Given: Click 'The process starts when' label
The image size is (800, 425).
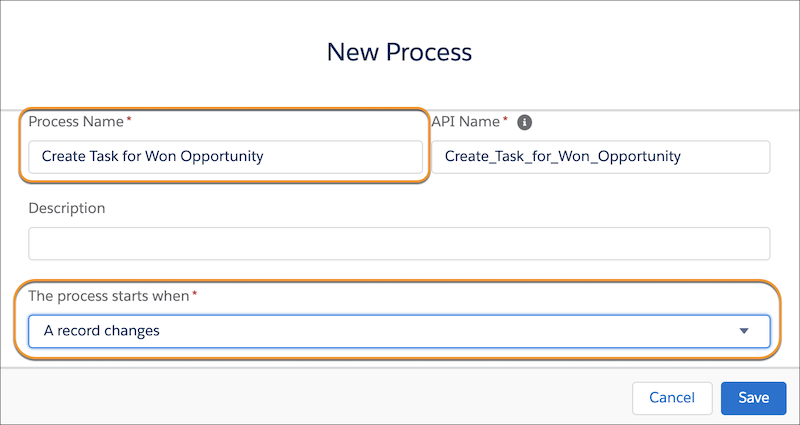Looking at the screenshot, I should 109,296.
